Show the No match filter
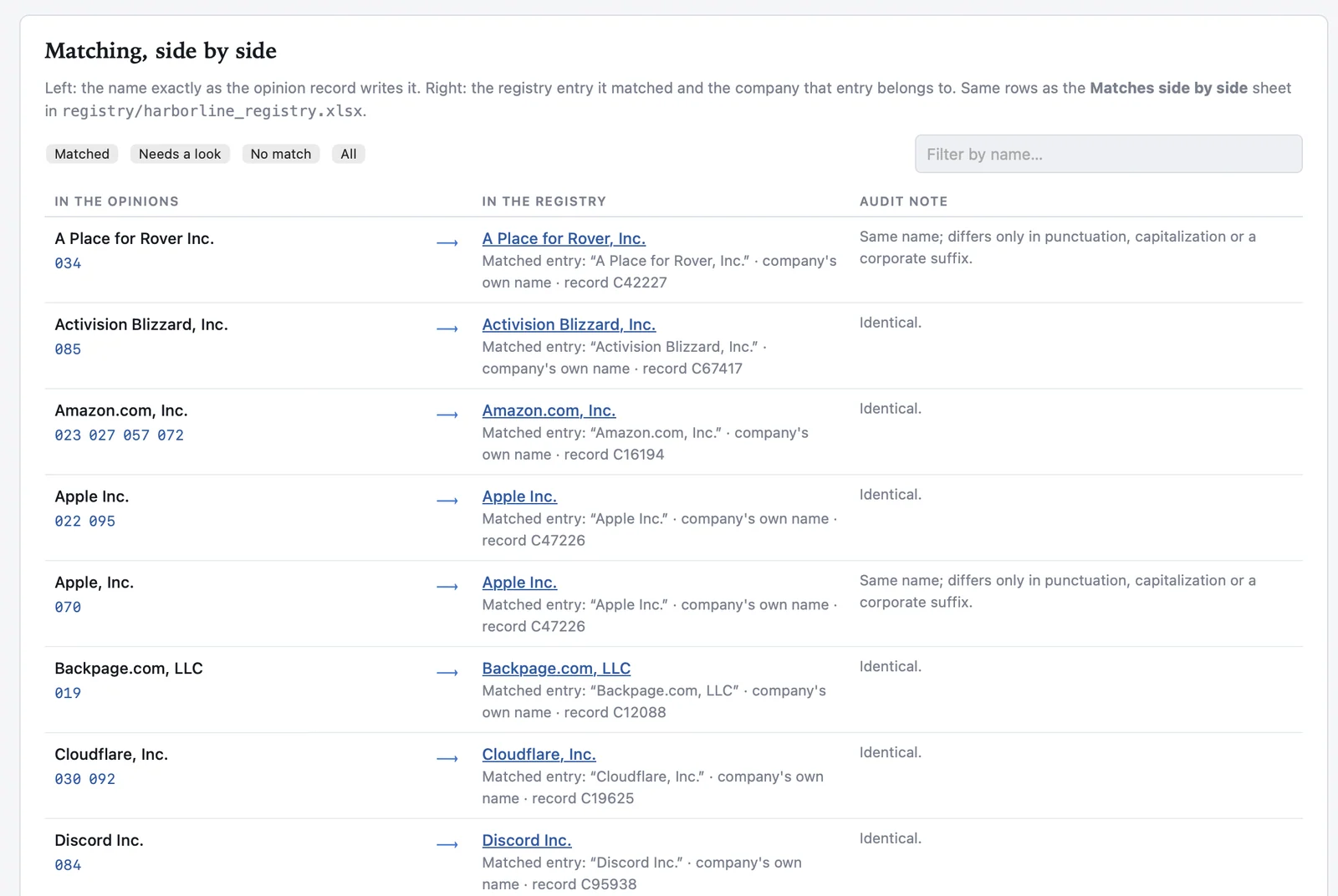1338x896 pixels. point(281,154)
